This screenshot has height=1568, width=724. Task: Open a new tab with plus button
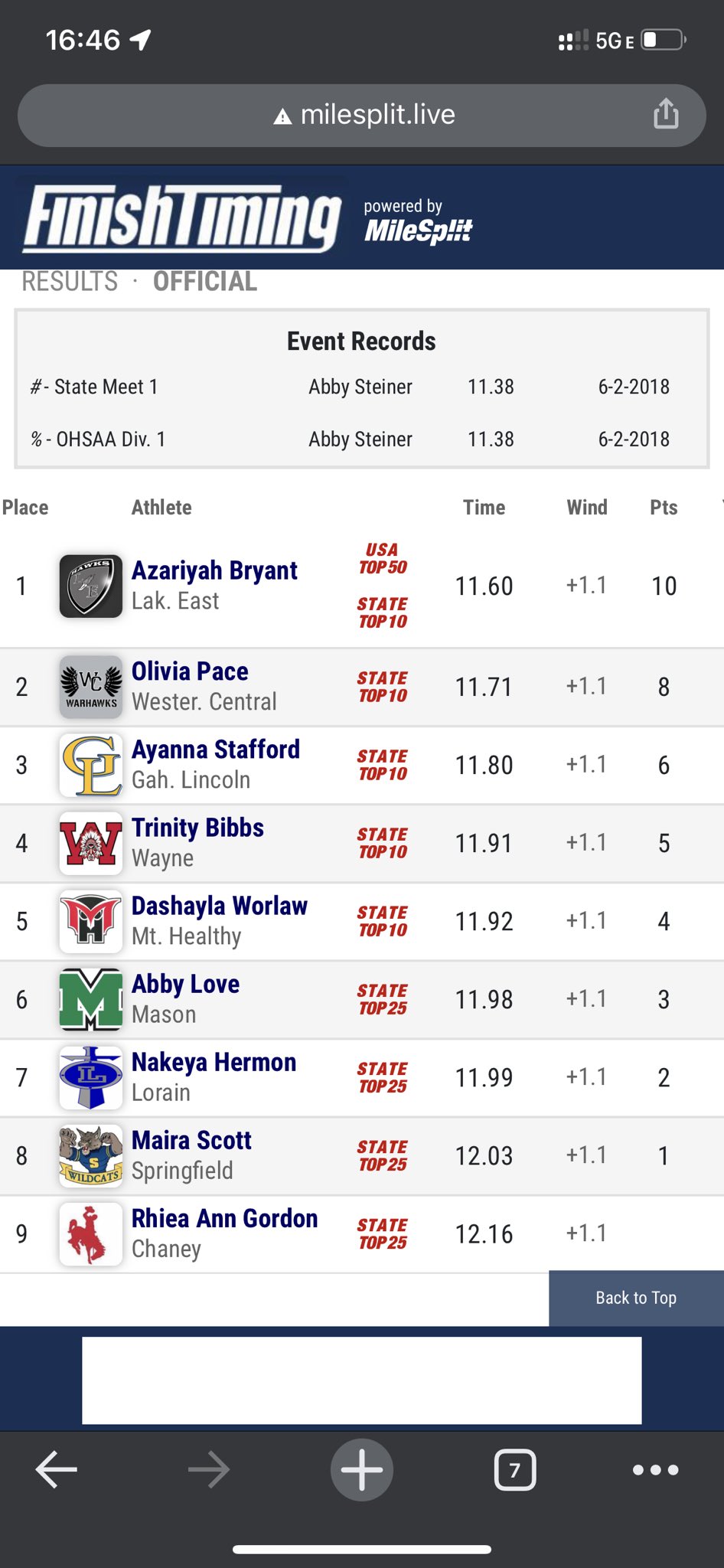click(362, 1469)
